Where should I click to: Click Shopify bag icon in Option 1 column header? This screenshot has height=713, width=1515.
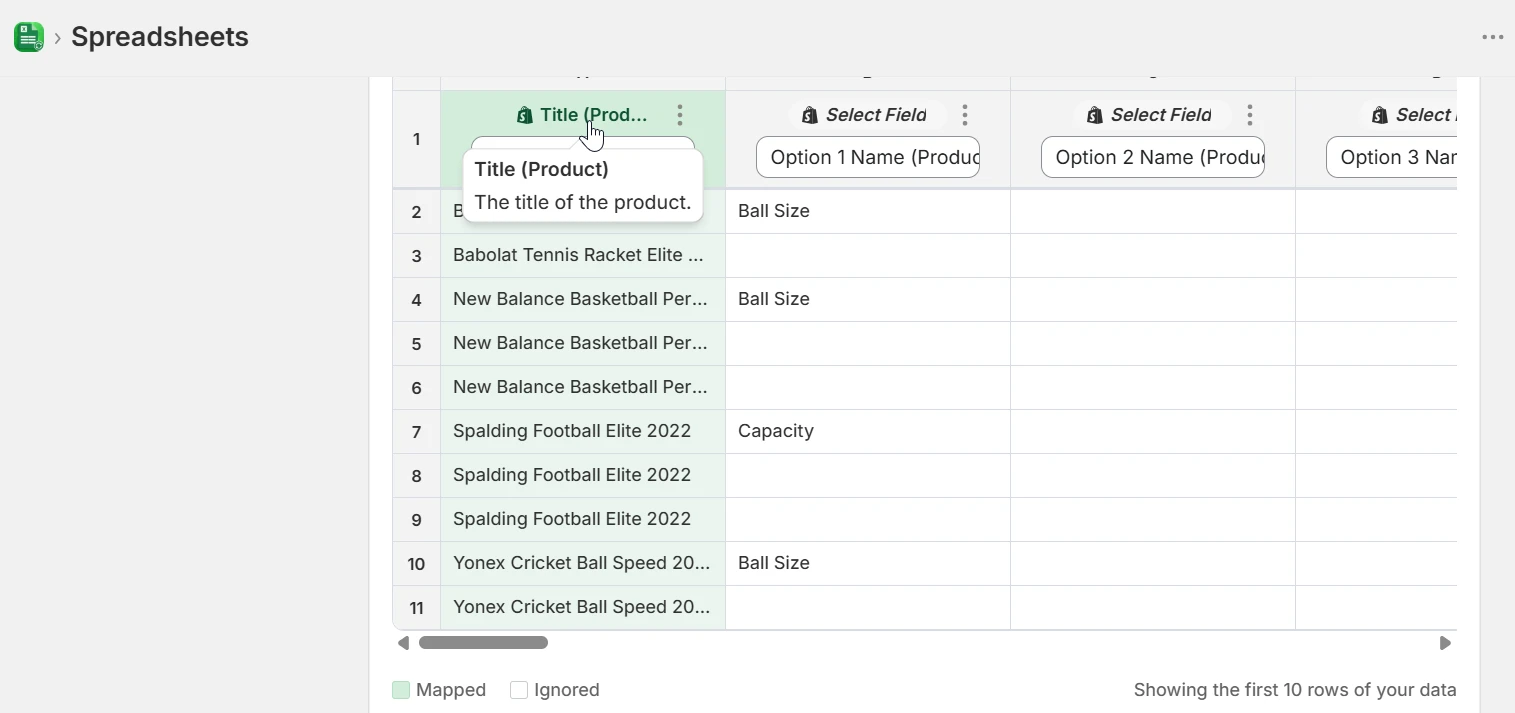tap(810, 115)
